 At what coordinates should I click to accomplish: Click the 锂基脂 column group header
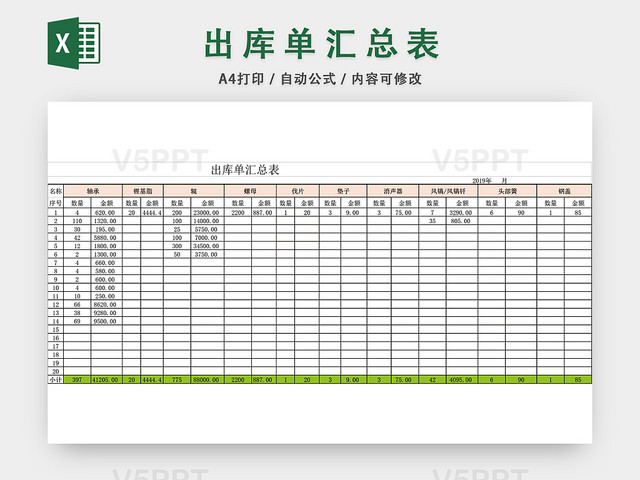click(143, 191)
